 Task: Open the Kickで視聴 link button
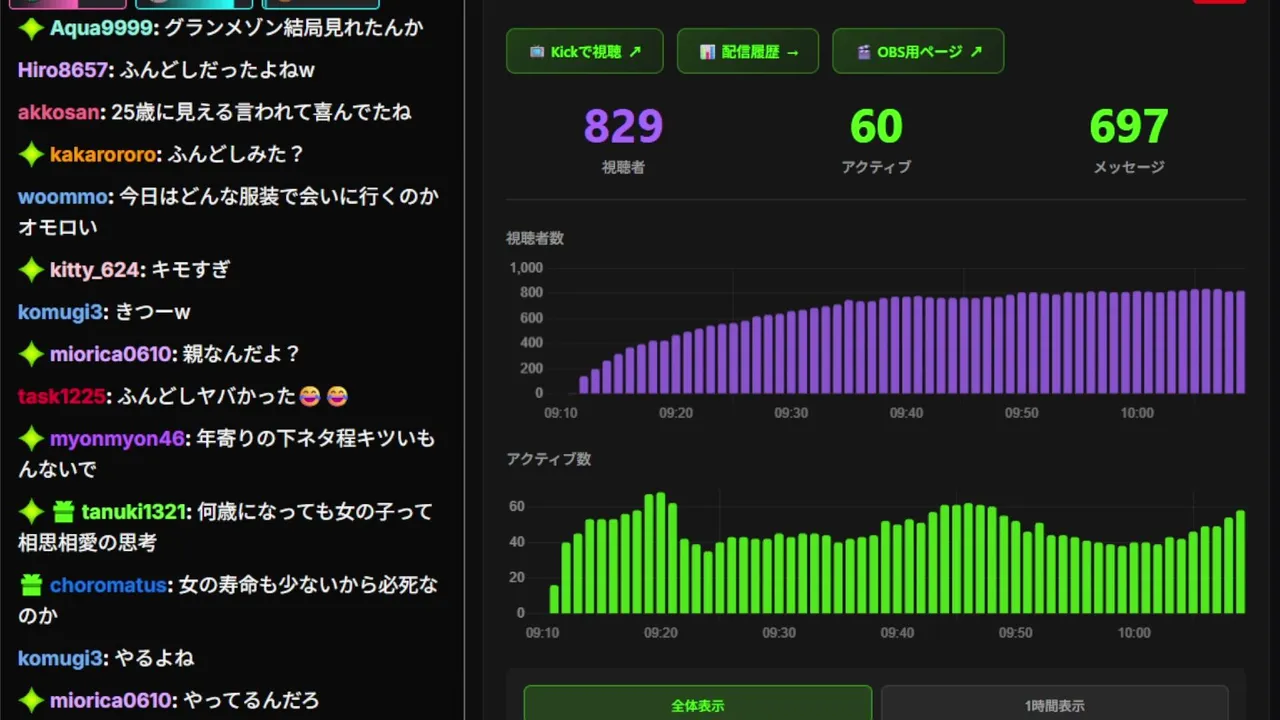point(584,51)
